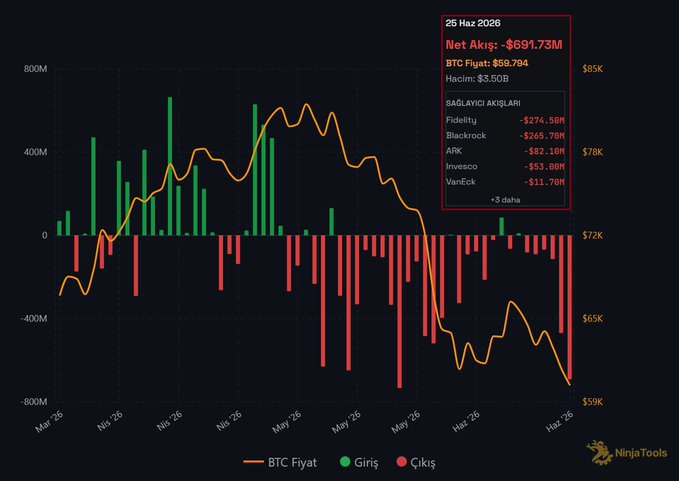Click the Invesco provider row
The height and width of the screenshot is (481, 679).
(x=505, y=167)
